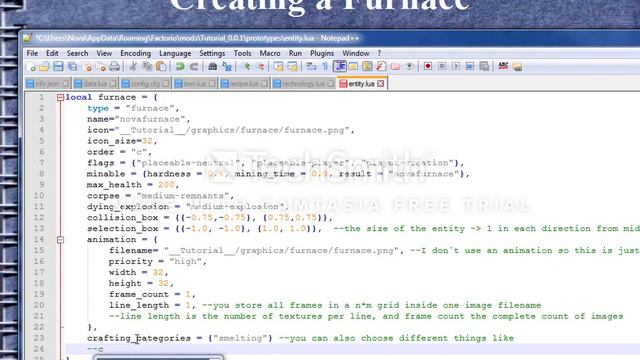Viewport: 640px width, 360px height.
Task: Click the Save All toolbar icon
Action: click(73, 67)
